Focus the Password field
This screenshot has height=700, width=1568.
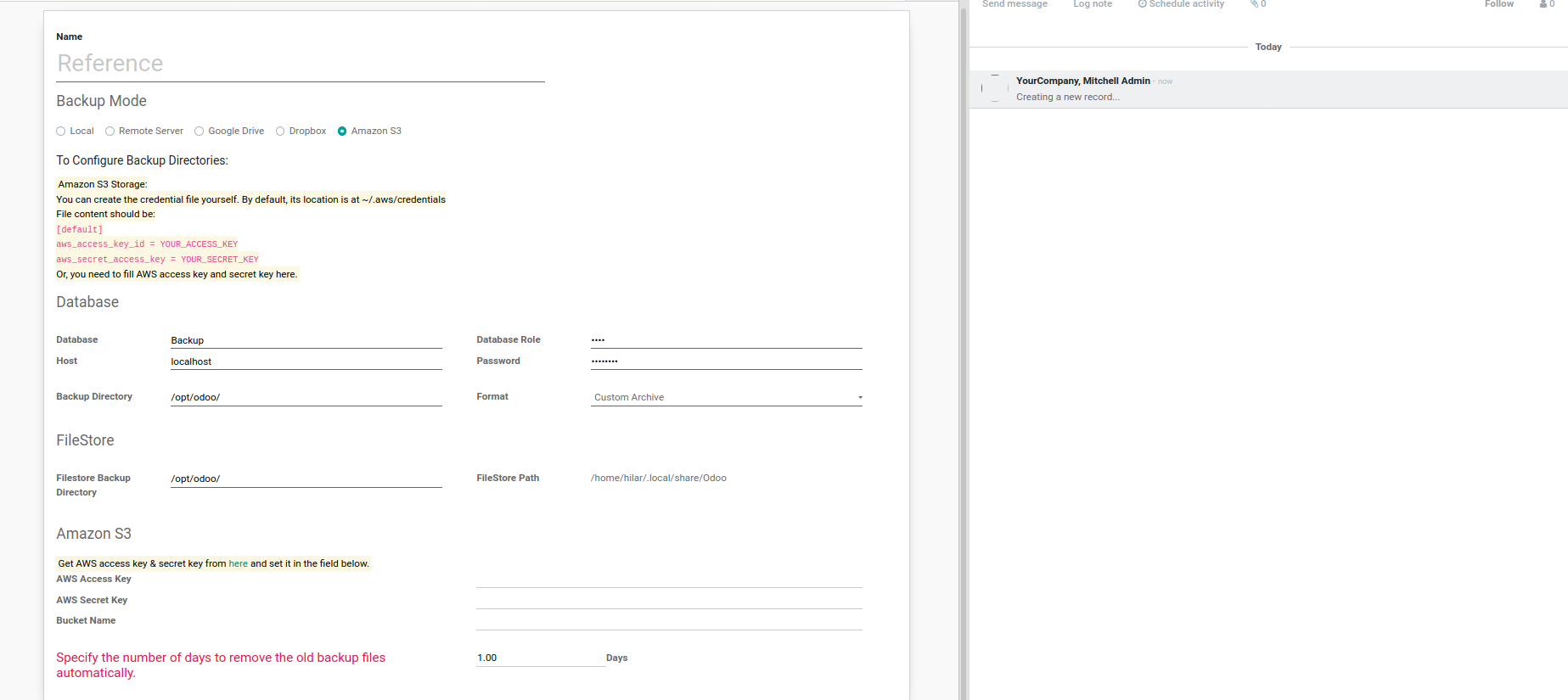point(727,361)
